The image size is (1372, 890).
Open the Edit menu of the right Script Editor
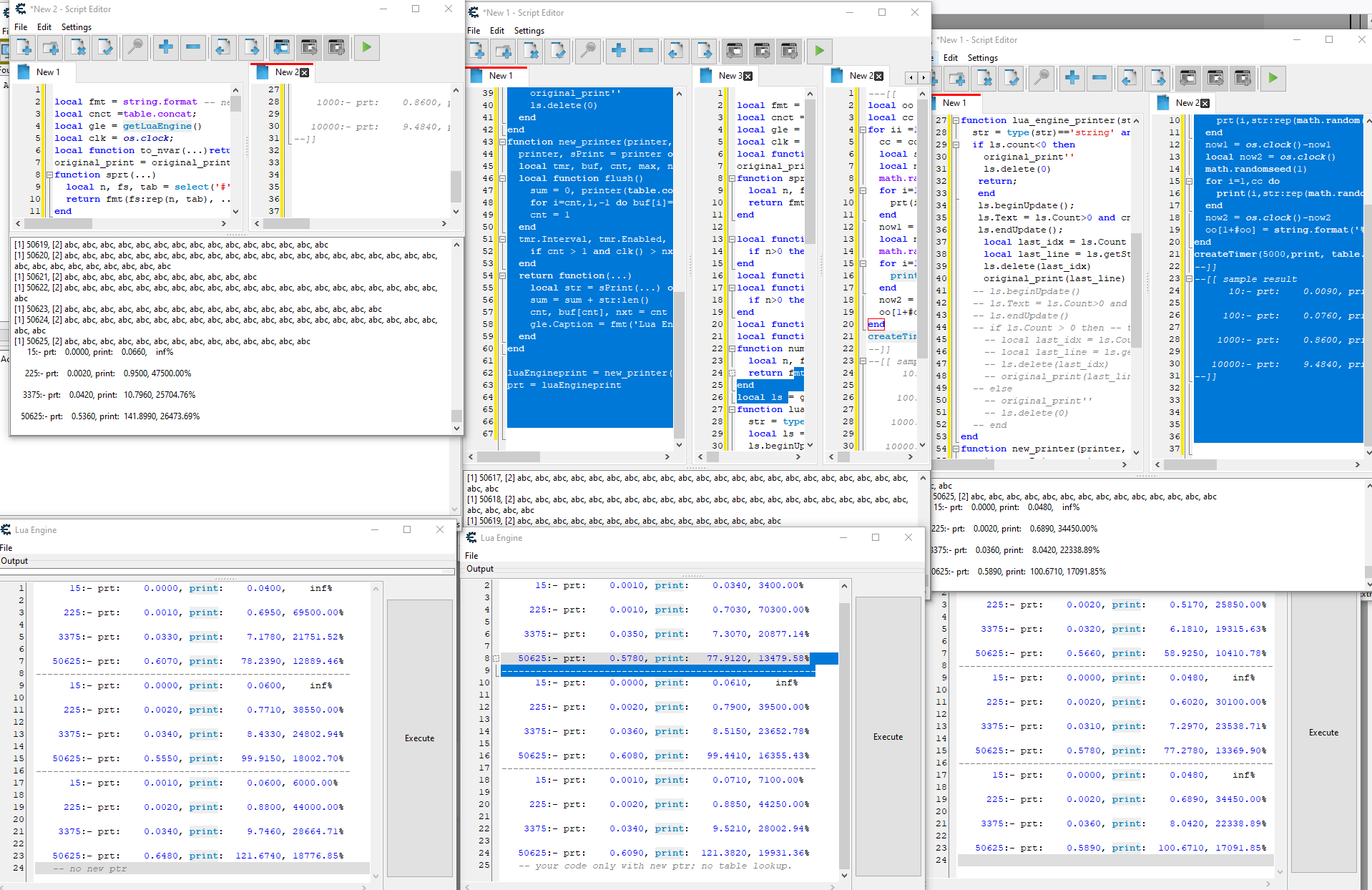coord(951,58)
